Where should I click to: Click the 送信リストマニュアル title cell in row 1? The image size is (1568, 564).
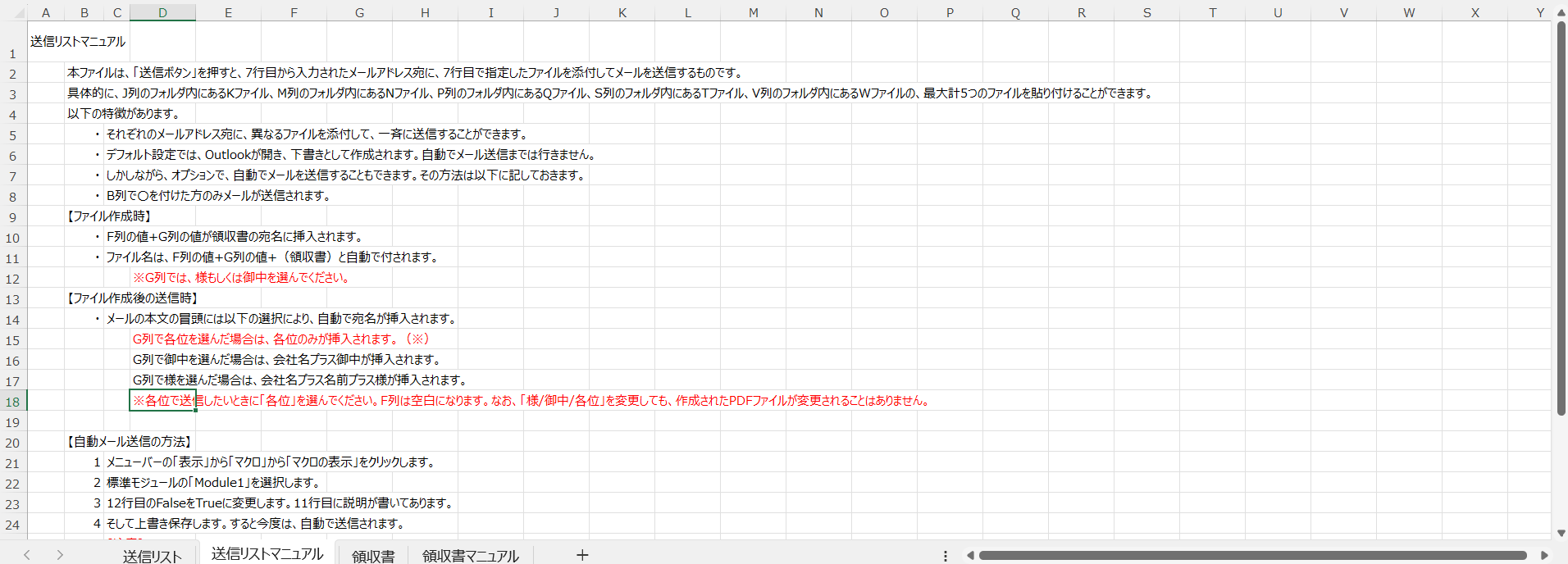(x=78, y=41)
